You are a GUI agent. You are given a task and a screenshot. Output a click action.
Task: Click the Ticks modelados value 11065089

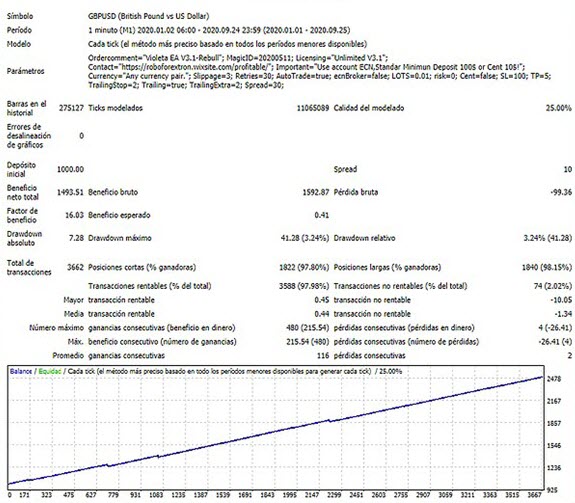pos(313,108)
